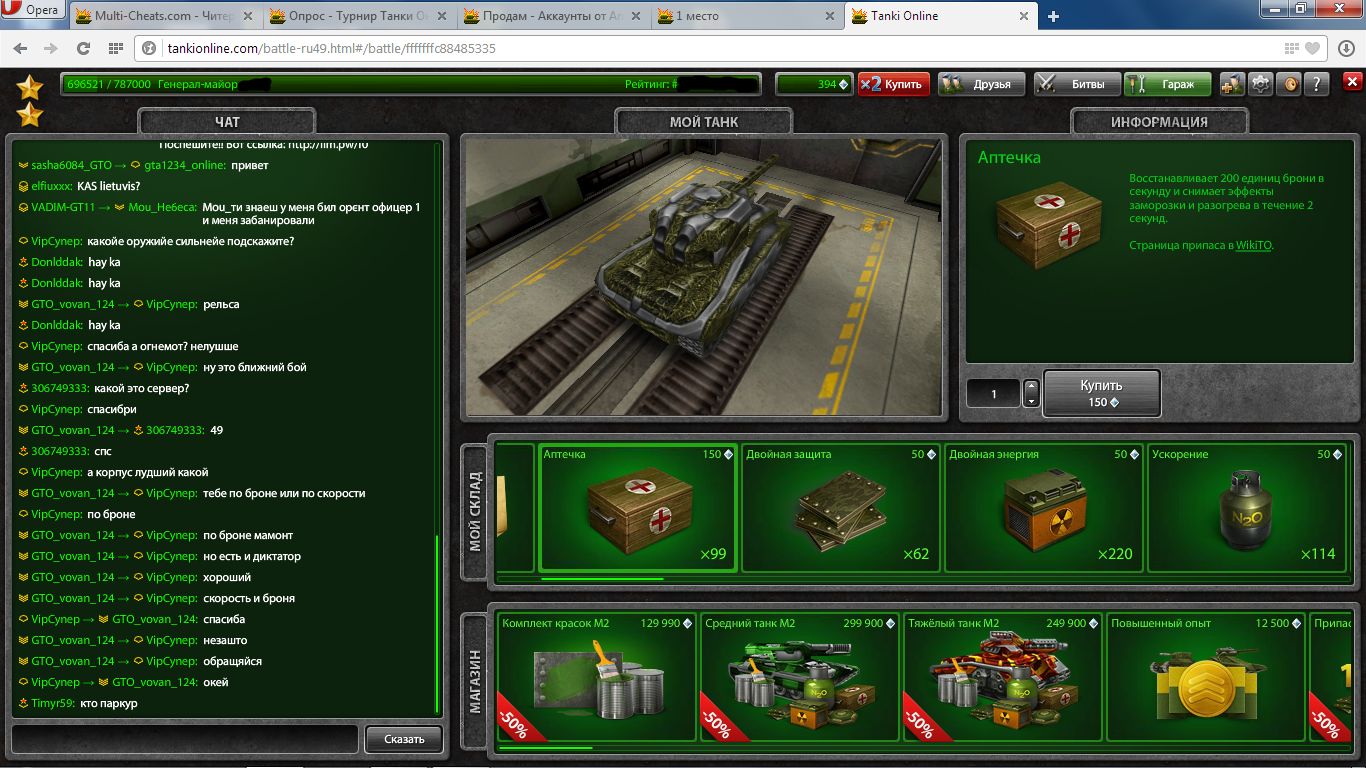Viewport: 1366px width, 768px height.
Task: Open the Друзья friends list
Action: pyautogui.click(x=982, y=84)
